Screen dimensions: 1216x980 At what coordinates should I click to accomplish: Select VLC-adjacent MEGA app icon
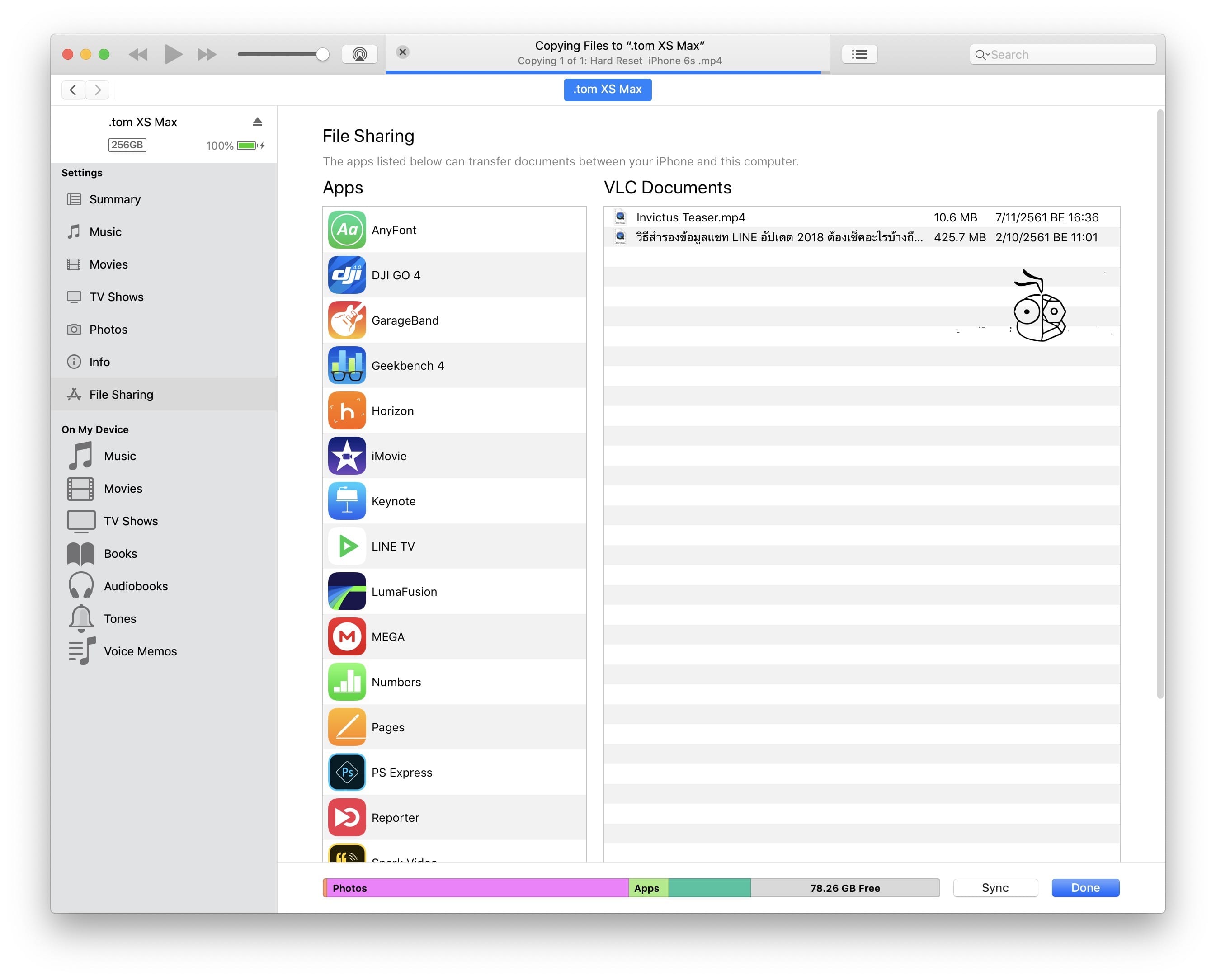(x=347, y=637)
